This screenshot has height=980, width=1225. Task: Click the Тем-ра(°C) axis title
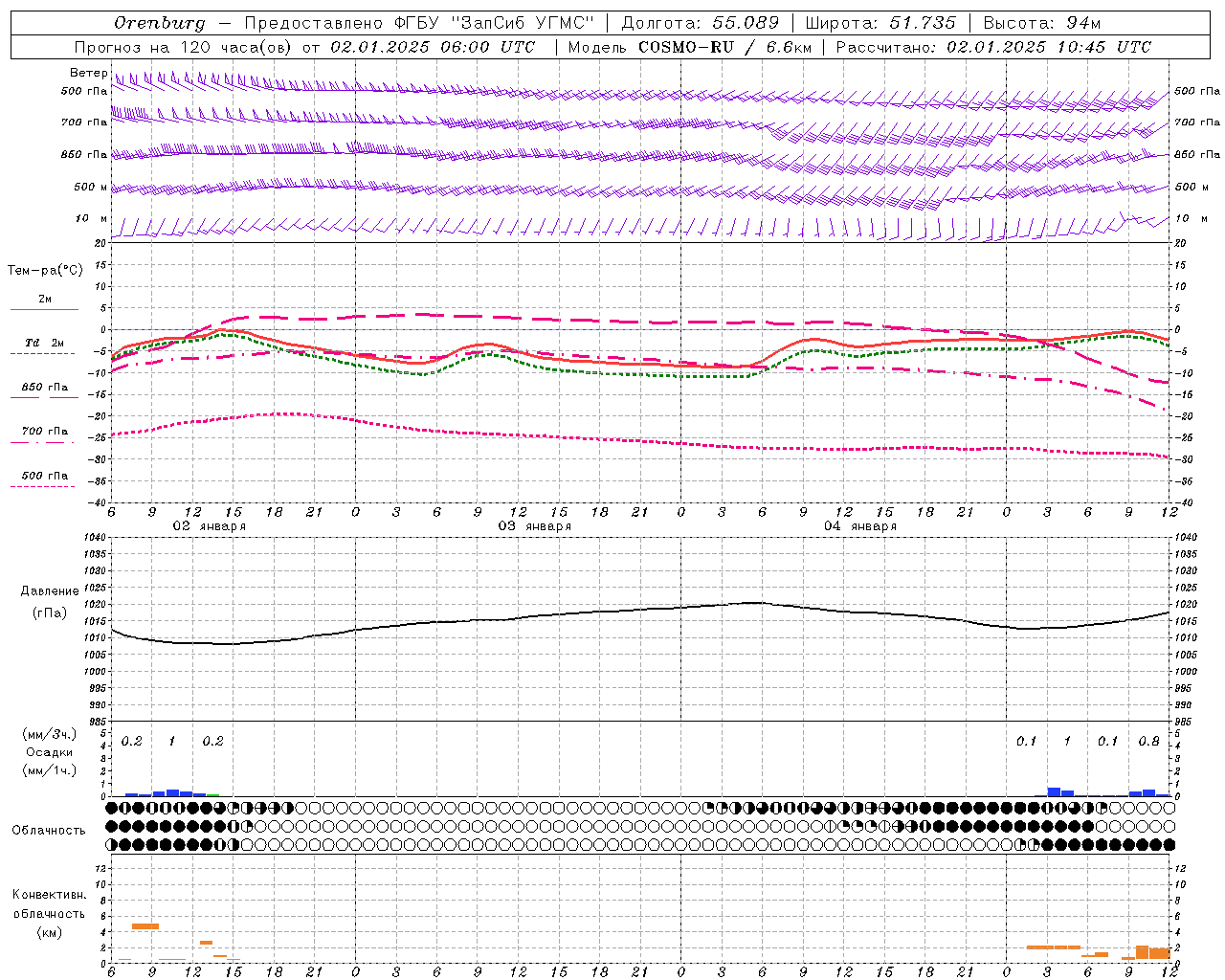(x=45, y=270)
